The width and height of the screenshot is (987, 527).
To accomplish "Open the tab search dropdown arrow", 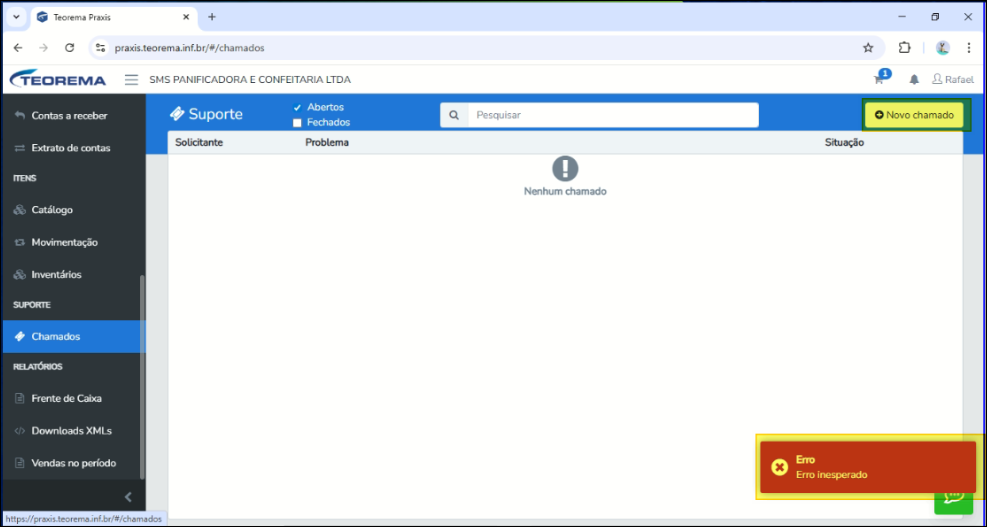I will pyautogui.click(x=16, y=17).
